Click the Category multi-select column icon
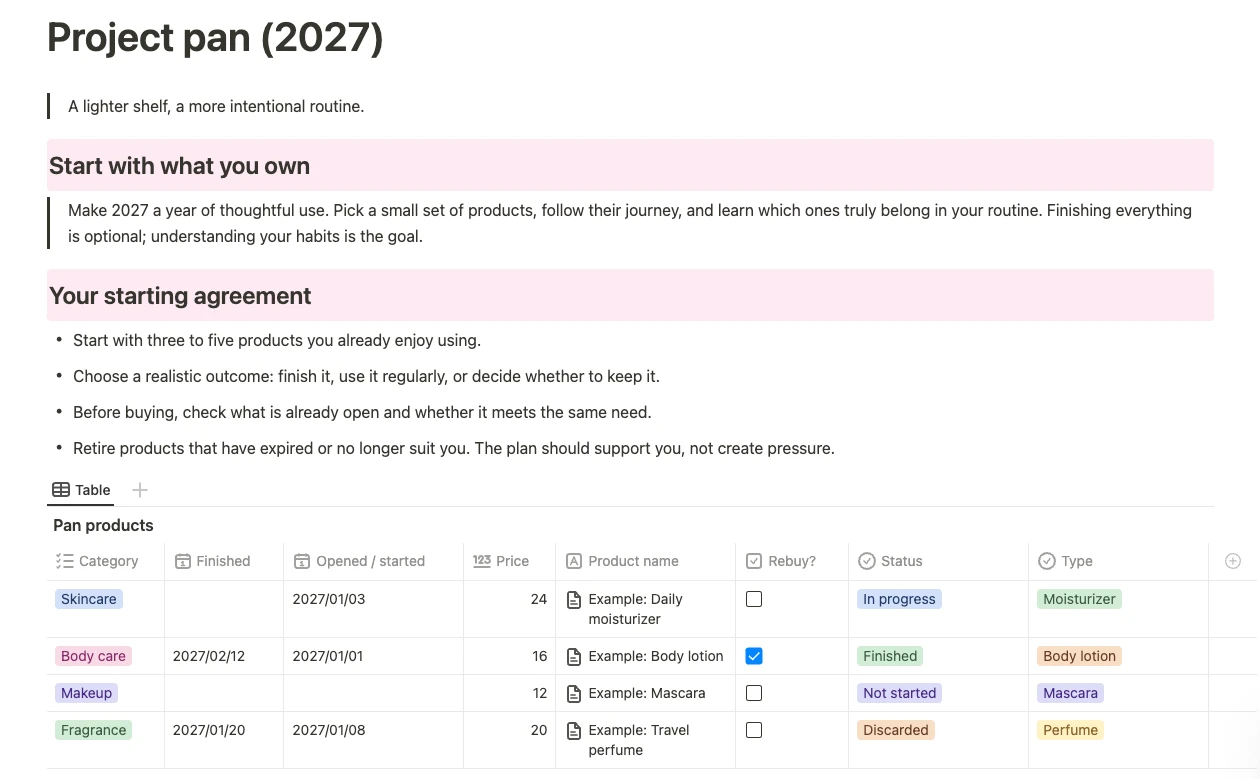Viewport: 1260px width, 779px height. [65, 561]
